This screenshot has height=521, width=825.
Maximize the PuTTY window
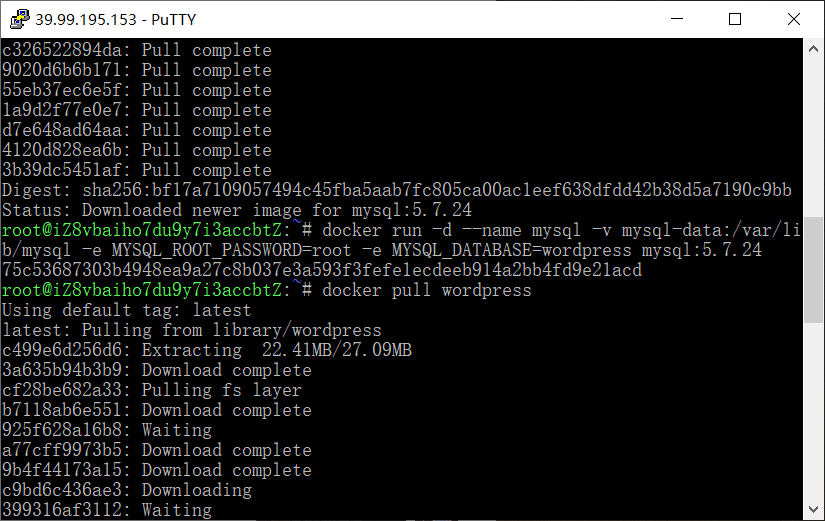[x=735, y=19]
